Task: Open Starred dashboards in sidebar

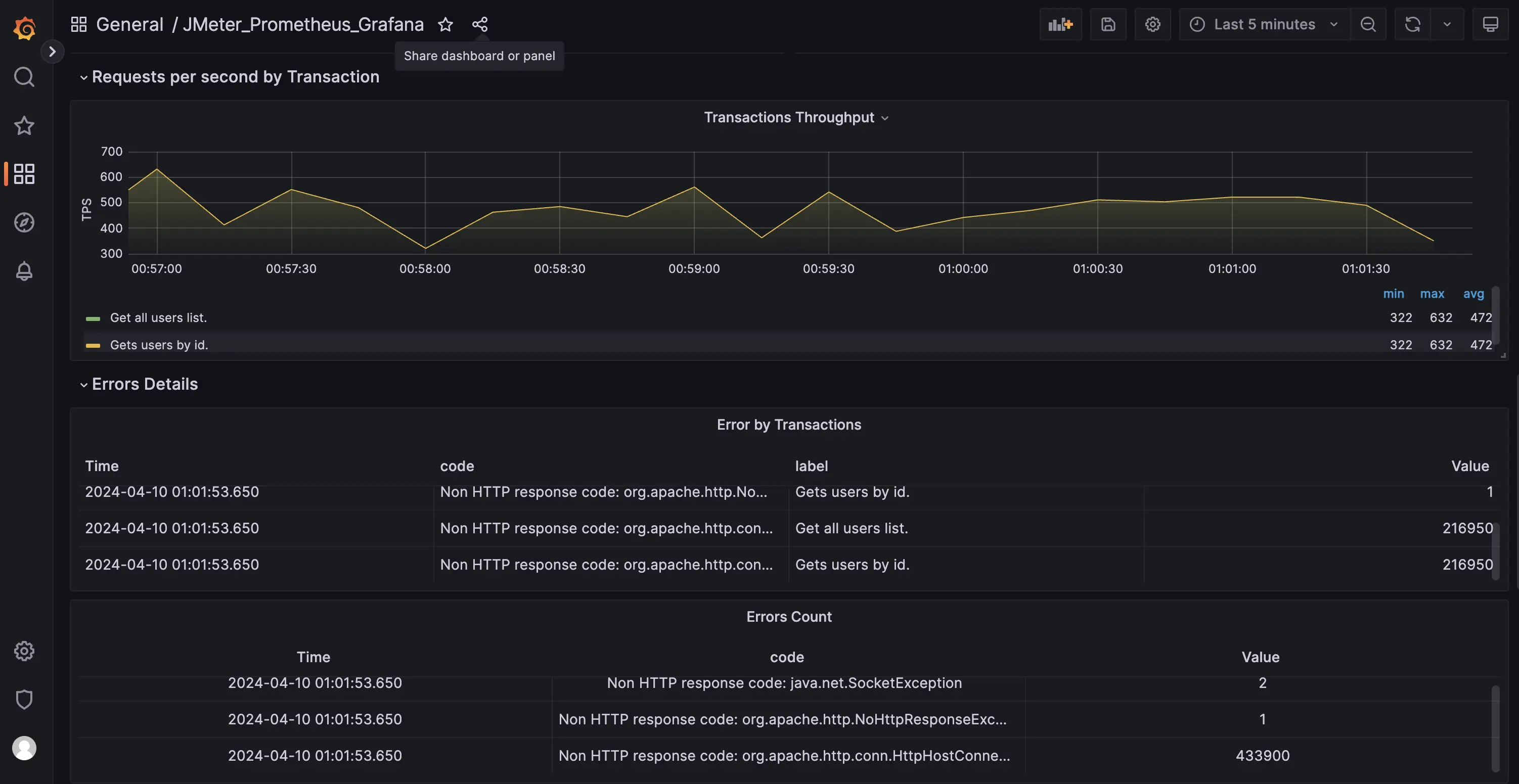Action: tap(24, 125)
